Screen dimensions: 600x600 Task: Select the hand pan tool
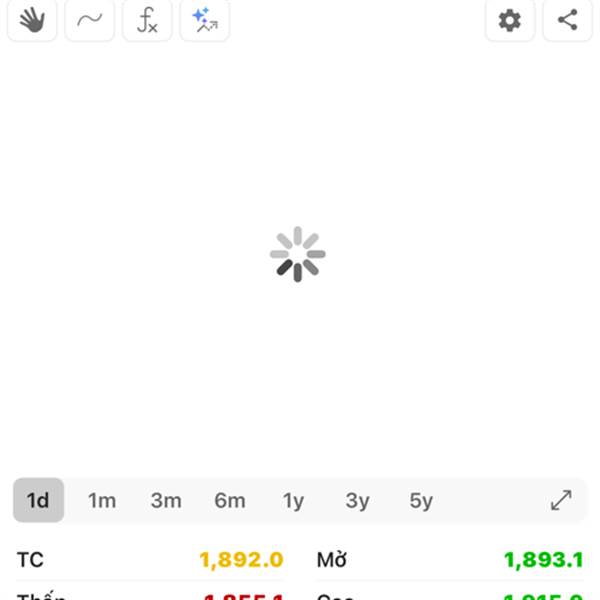point(32,20)
